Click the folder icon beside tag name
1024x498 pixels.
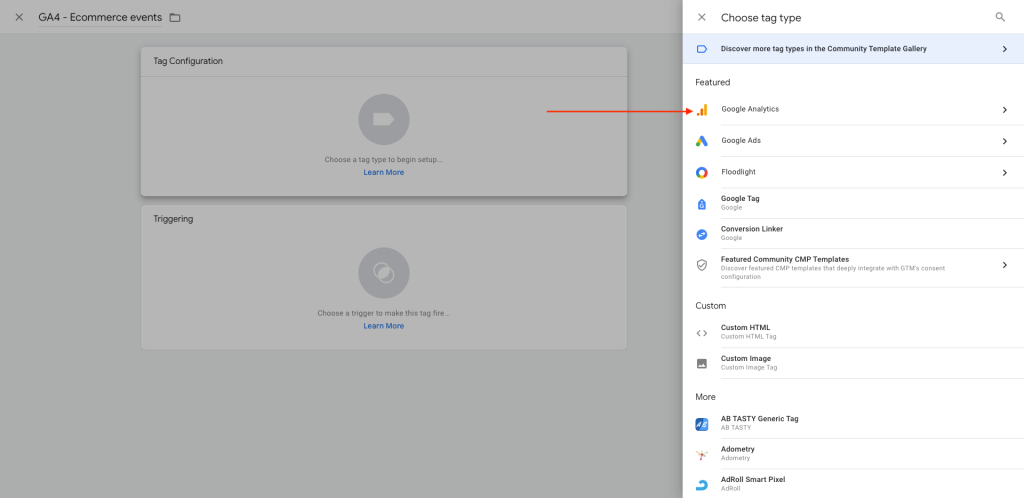tap(175, 18)
